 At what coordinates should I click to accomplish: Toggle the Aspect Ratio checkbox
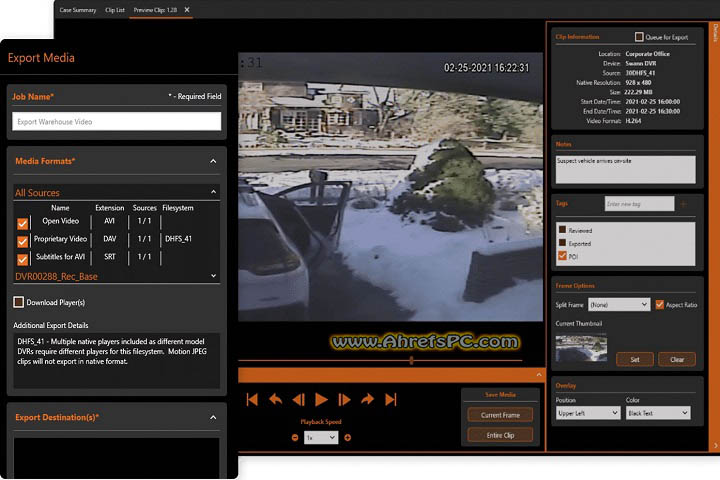tap(659, 305)
